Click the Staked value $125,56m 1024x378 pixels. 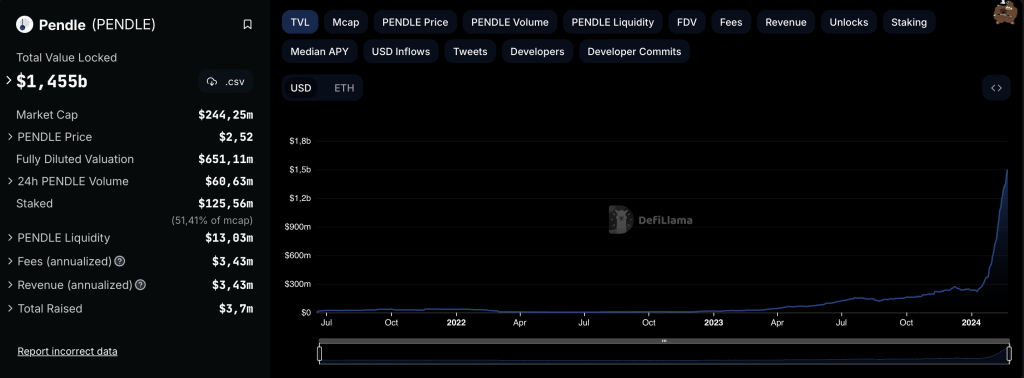click(x=225, y=204)
